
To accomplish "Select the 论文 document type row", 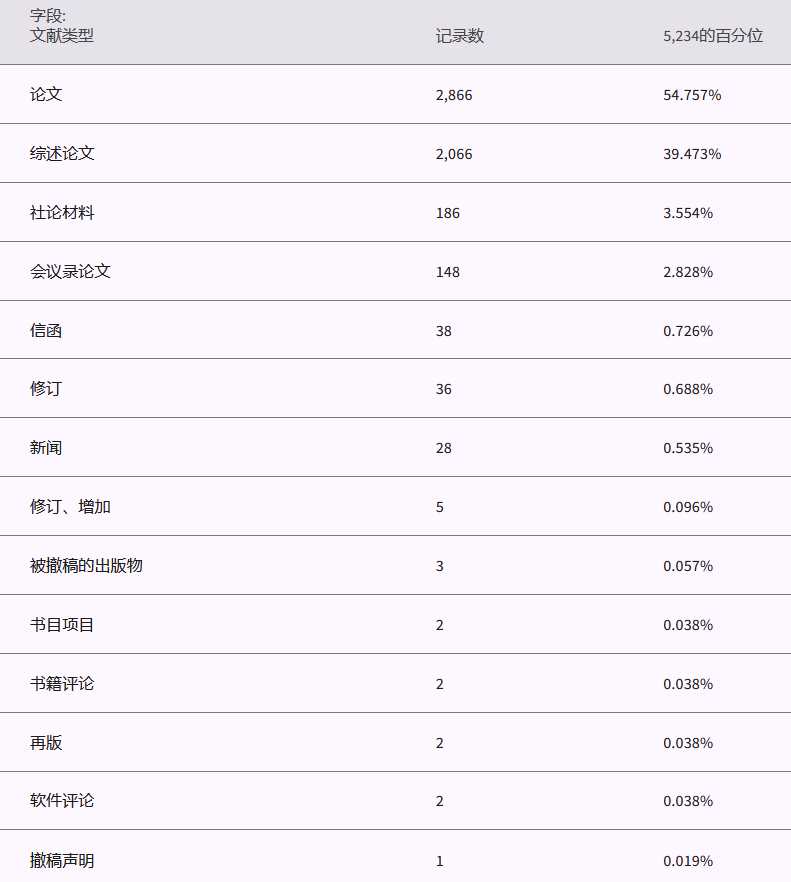I will pyautogui.click(x=46, y=95).
